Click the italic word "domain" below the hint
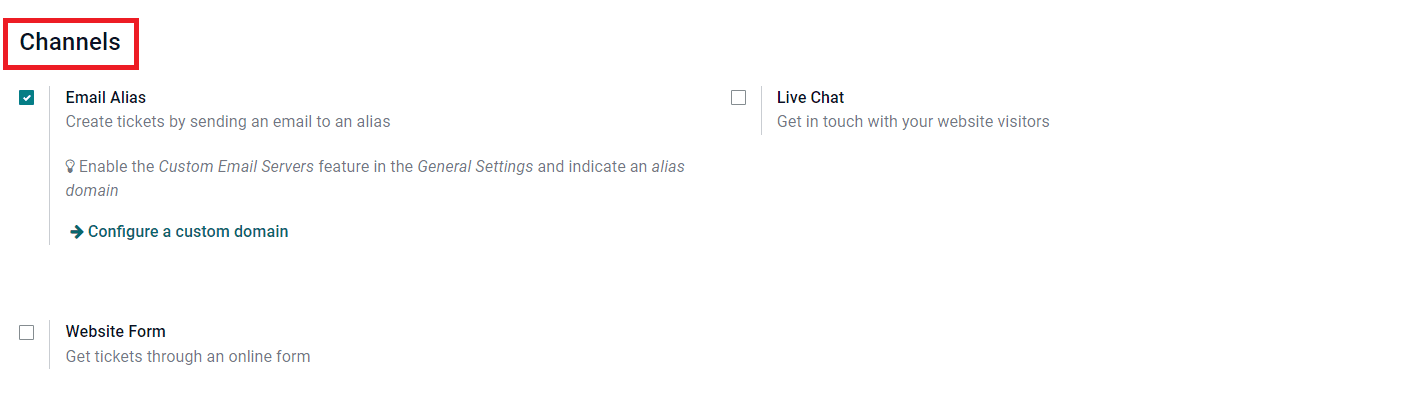 point(92,191)
